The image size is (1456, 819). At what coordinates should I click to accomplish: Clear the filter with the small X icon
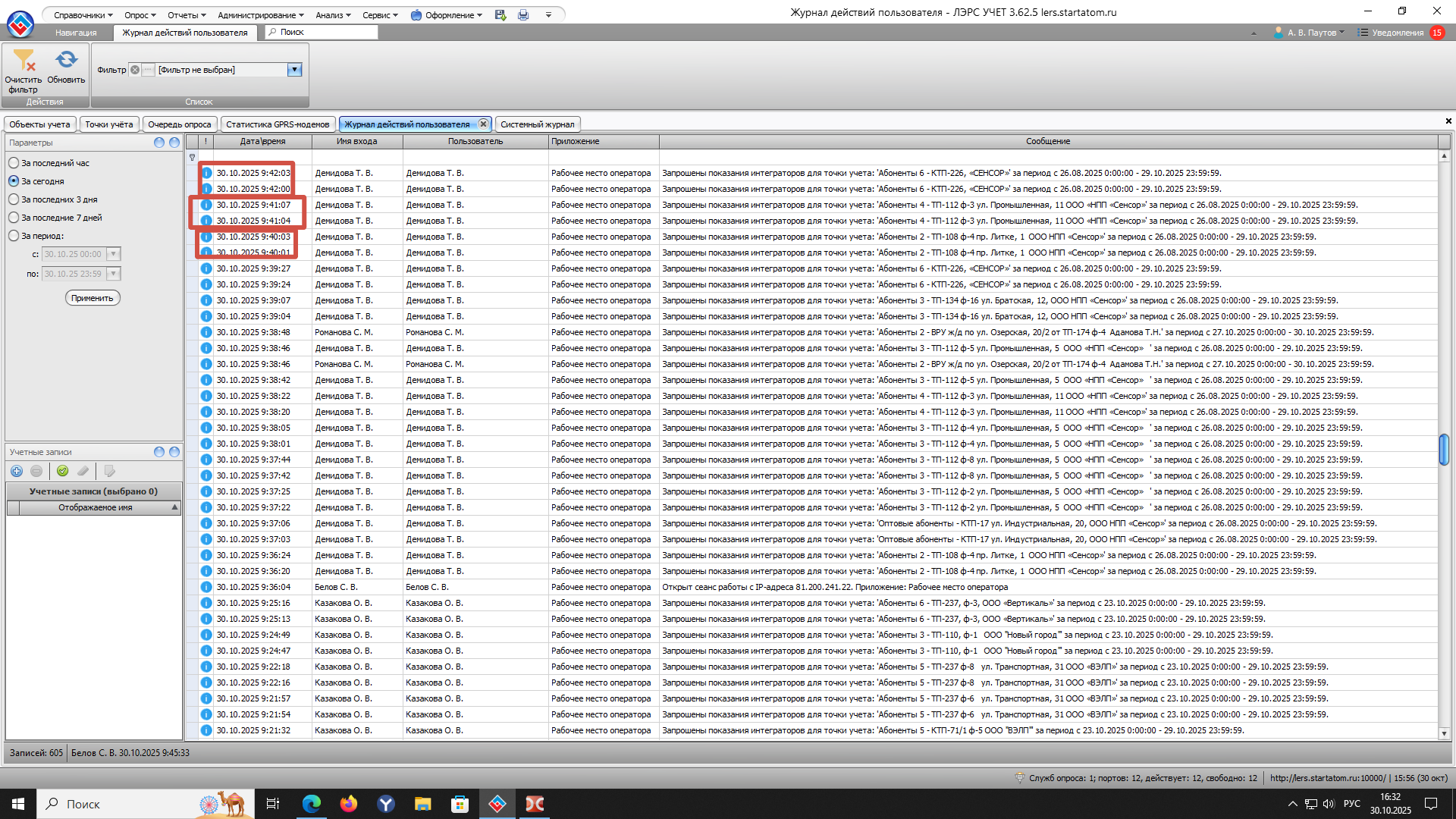[135, 70]
